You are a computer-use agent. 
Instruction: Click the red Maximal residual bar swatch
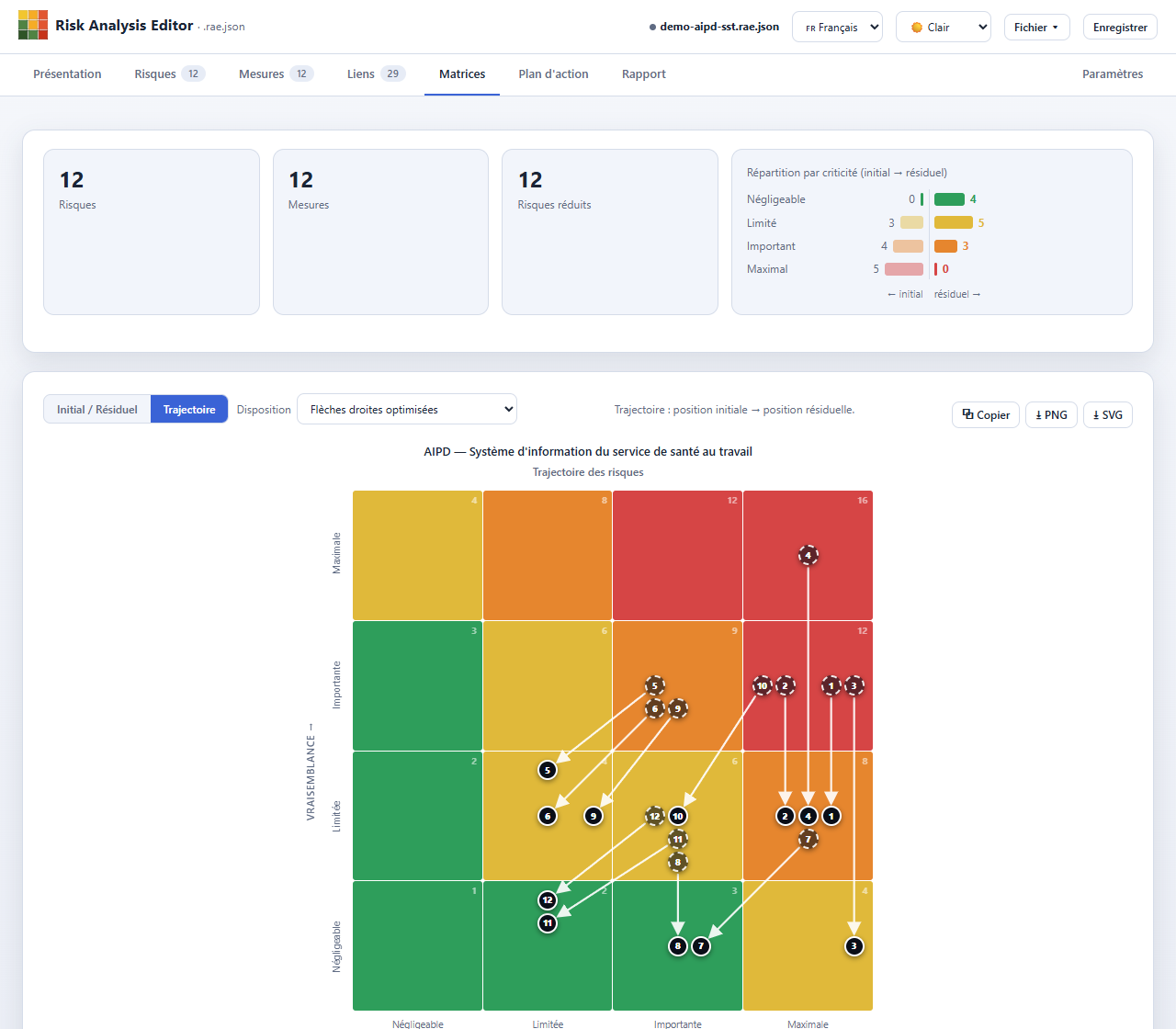click(x=936, y=269)
